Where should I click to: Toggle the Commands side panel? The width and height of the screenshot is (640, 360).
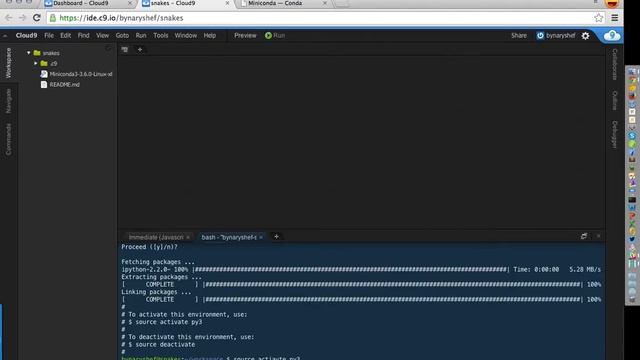pyautogui.click(x=8, y=139)
